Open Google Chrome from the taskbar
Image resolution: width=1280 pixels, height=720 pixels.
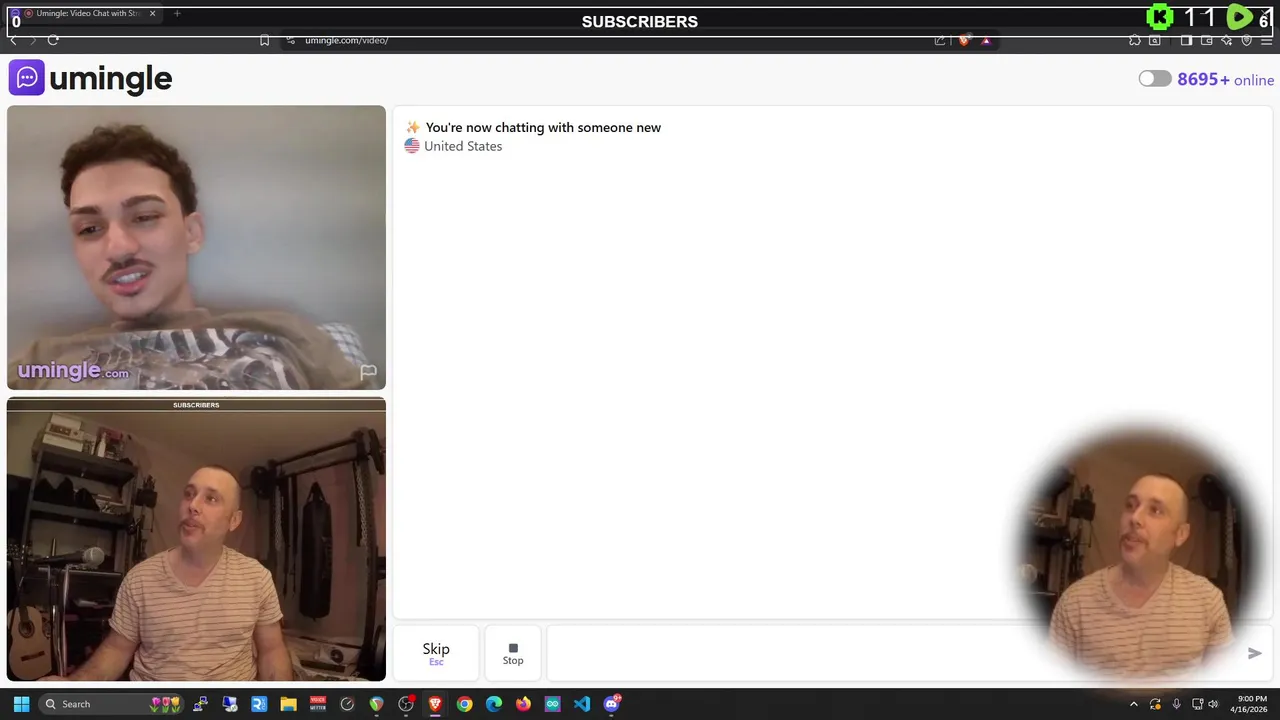464,704
